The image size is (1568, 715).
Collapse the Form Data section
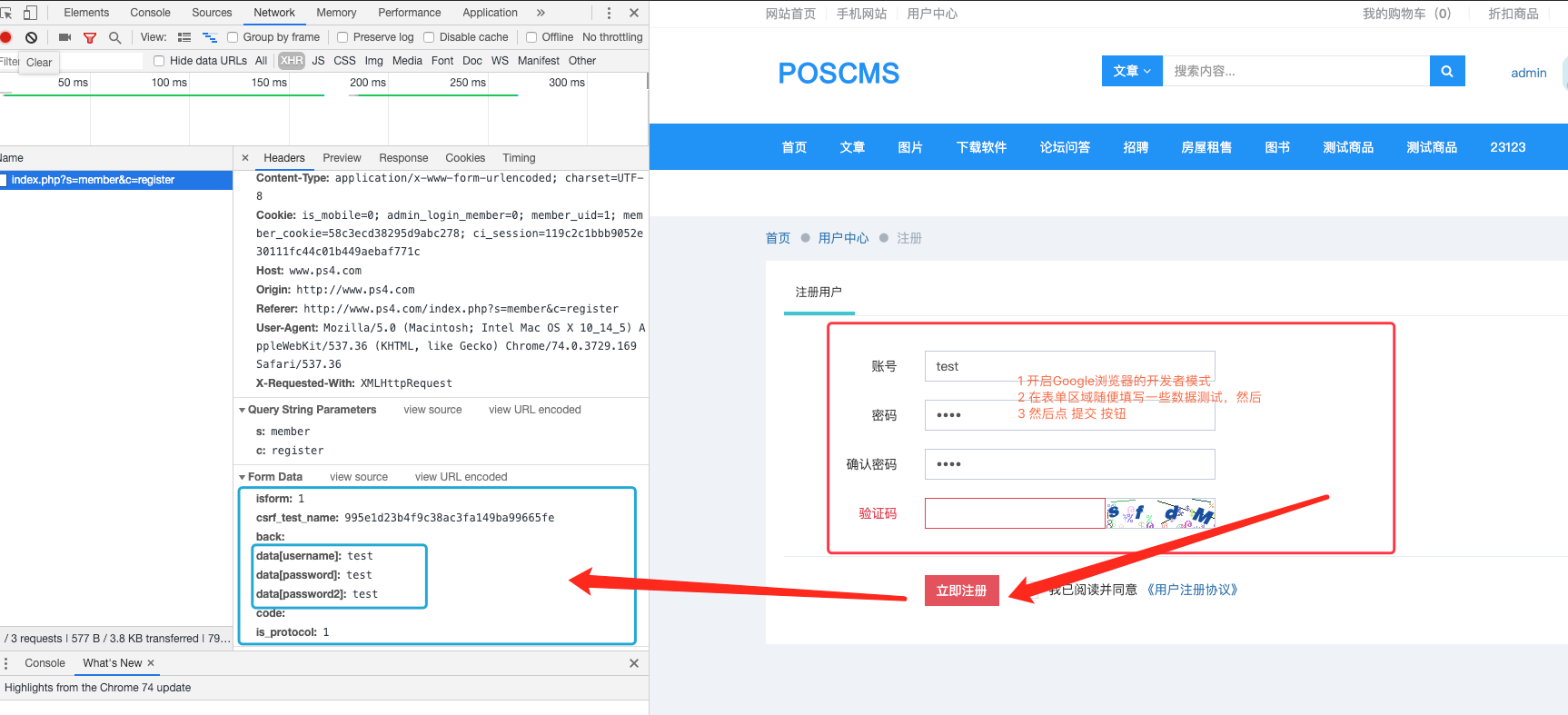pos(243,477)
